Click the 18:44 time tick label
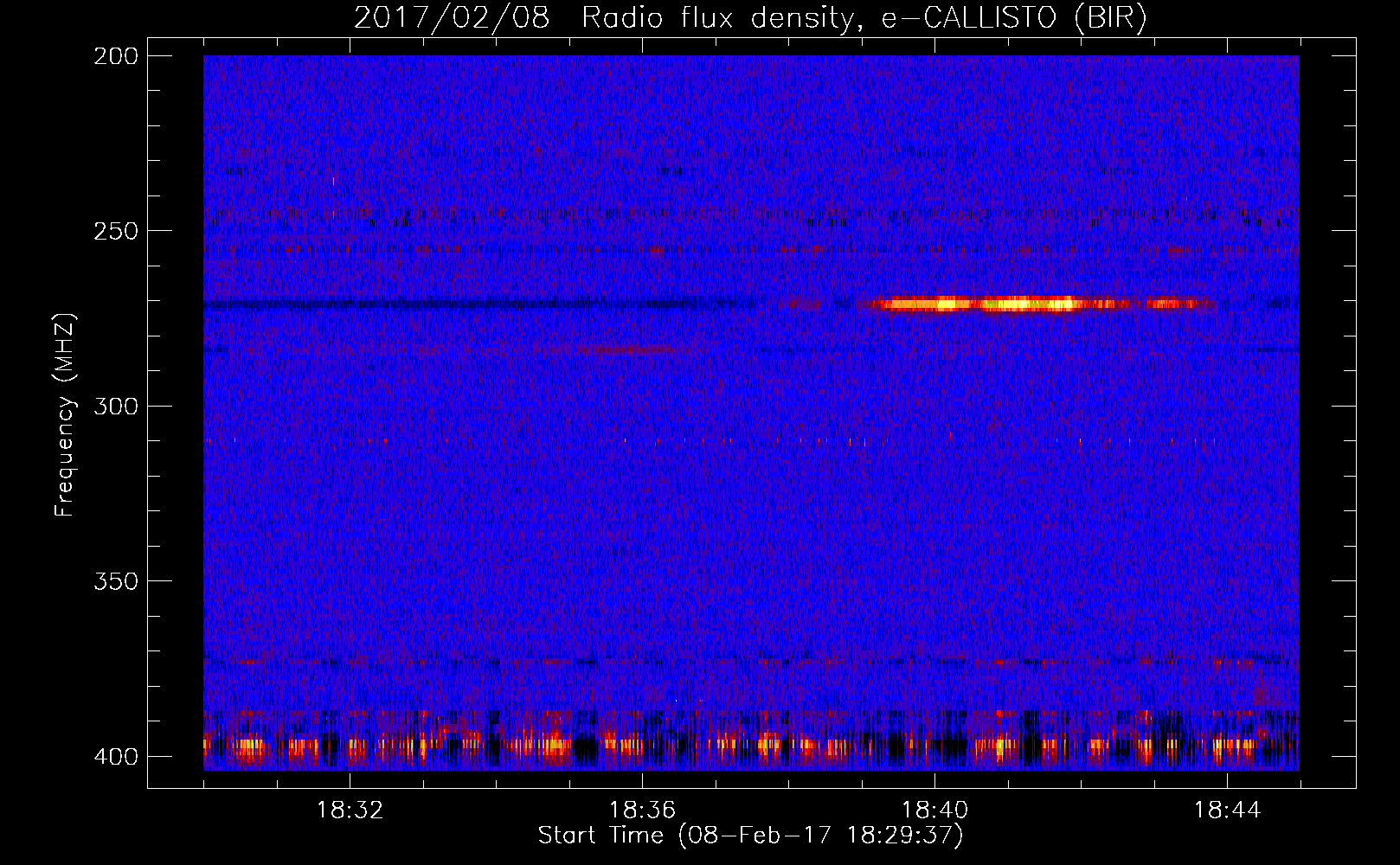The width and height of the screenshot is (1400, 865). [1227, 811]
